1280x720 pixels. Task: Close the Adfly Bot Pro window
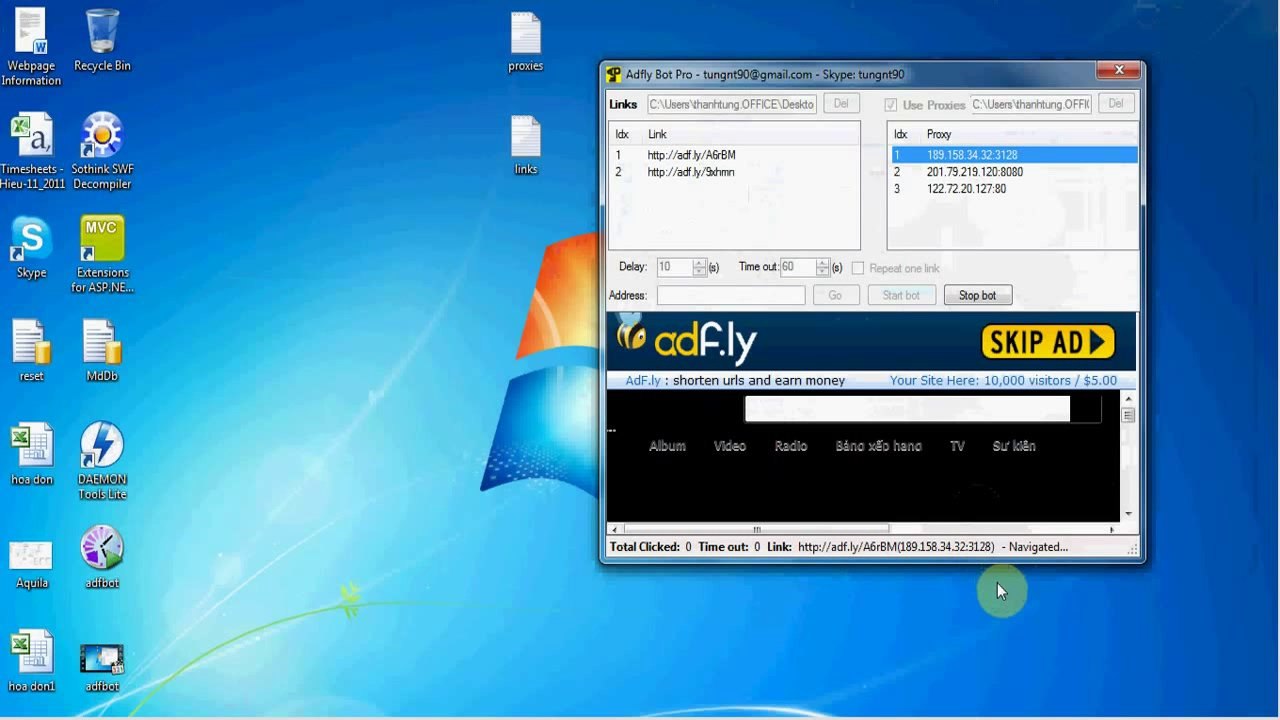point(1119,70)
